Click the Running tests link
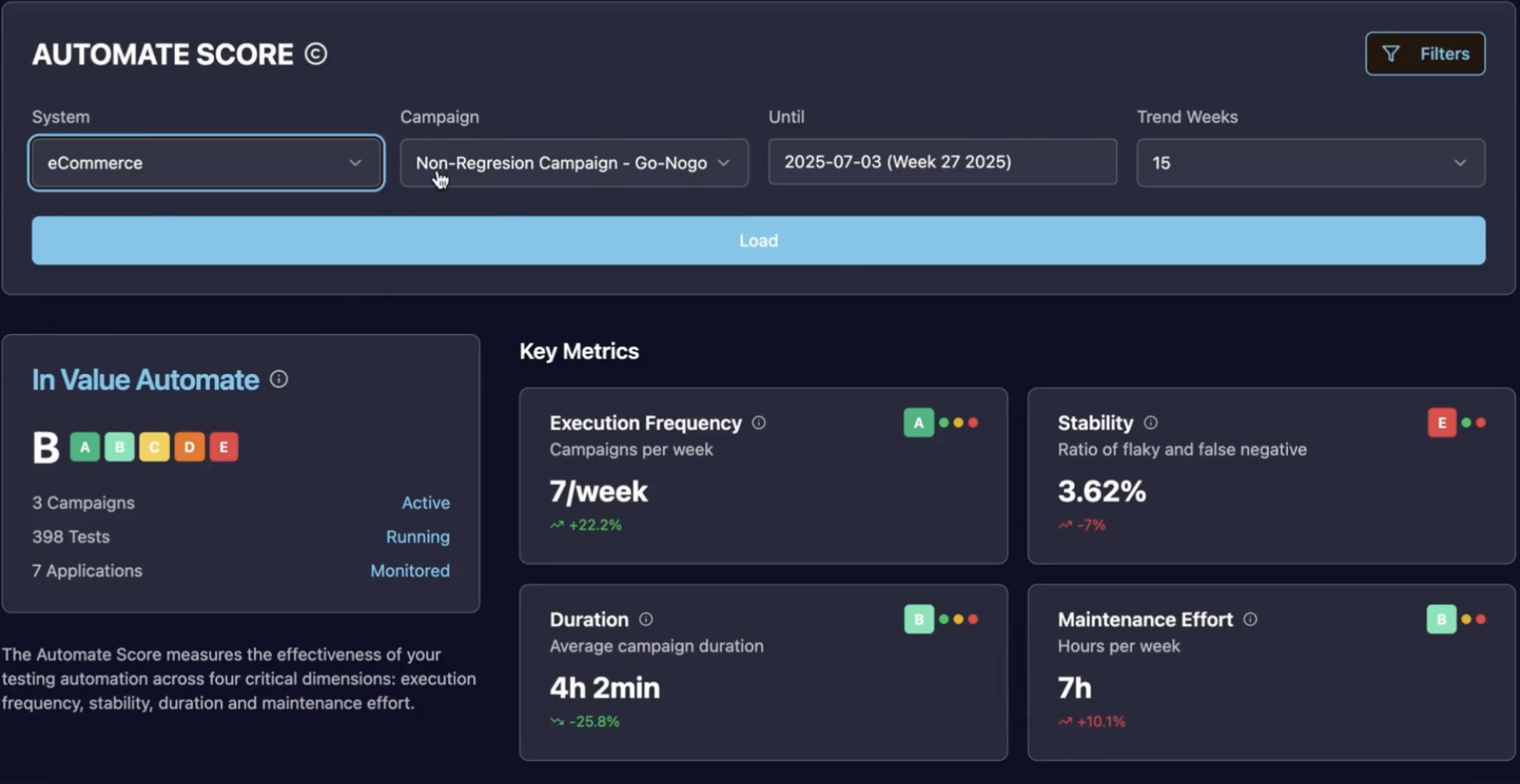The width and height of the screenshot is (1520, 784). tap(417, 537)
